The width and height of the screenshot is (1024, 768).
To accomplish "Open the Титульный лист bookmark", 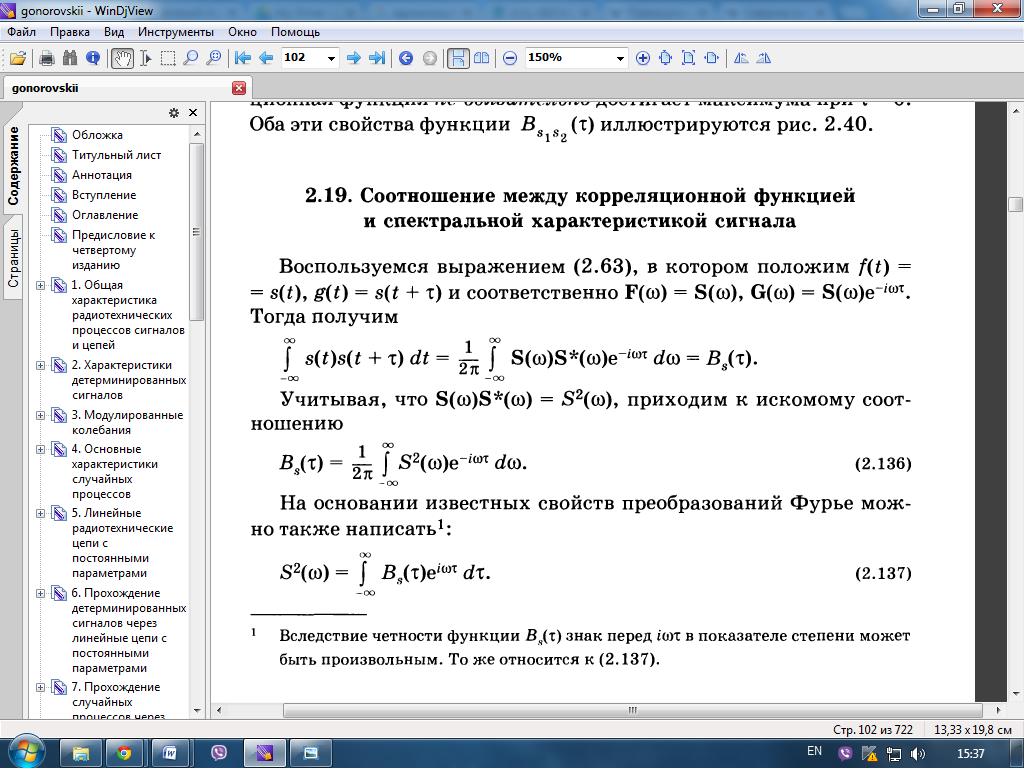I will click(116, 155).
